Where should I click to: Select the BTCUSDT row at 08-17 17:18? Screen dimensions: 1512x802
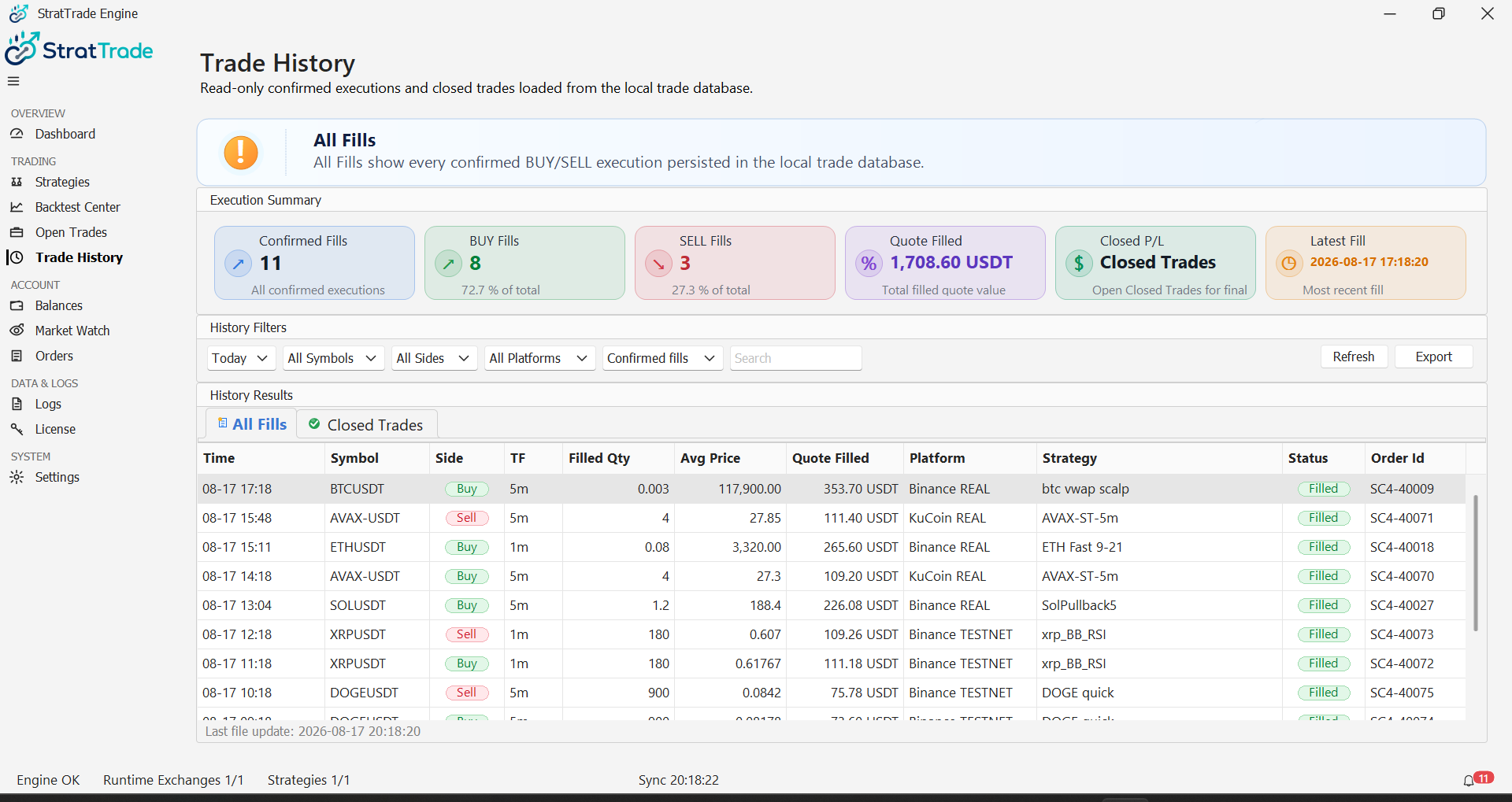tap(831, 489)
